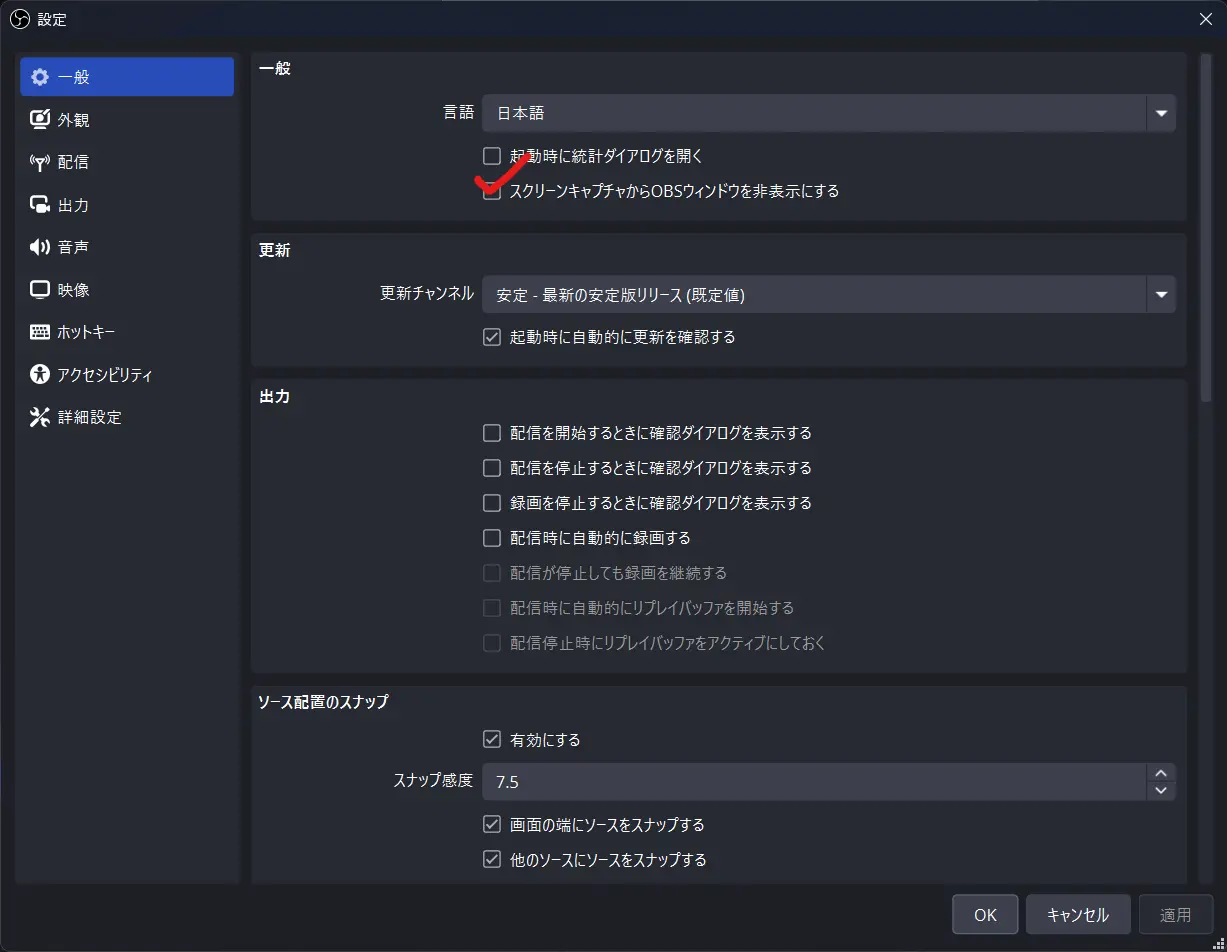
Task: Disable 起動時に自動的に更新を確認する
Action: [491, 337]
